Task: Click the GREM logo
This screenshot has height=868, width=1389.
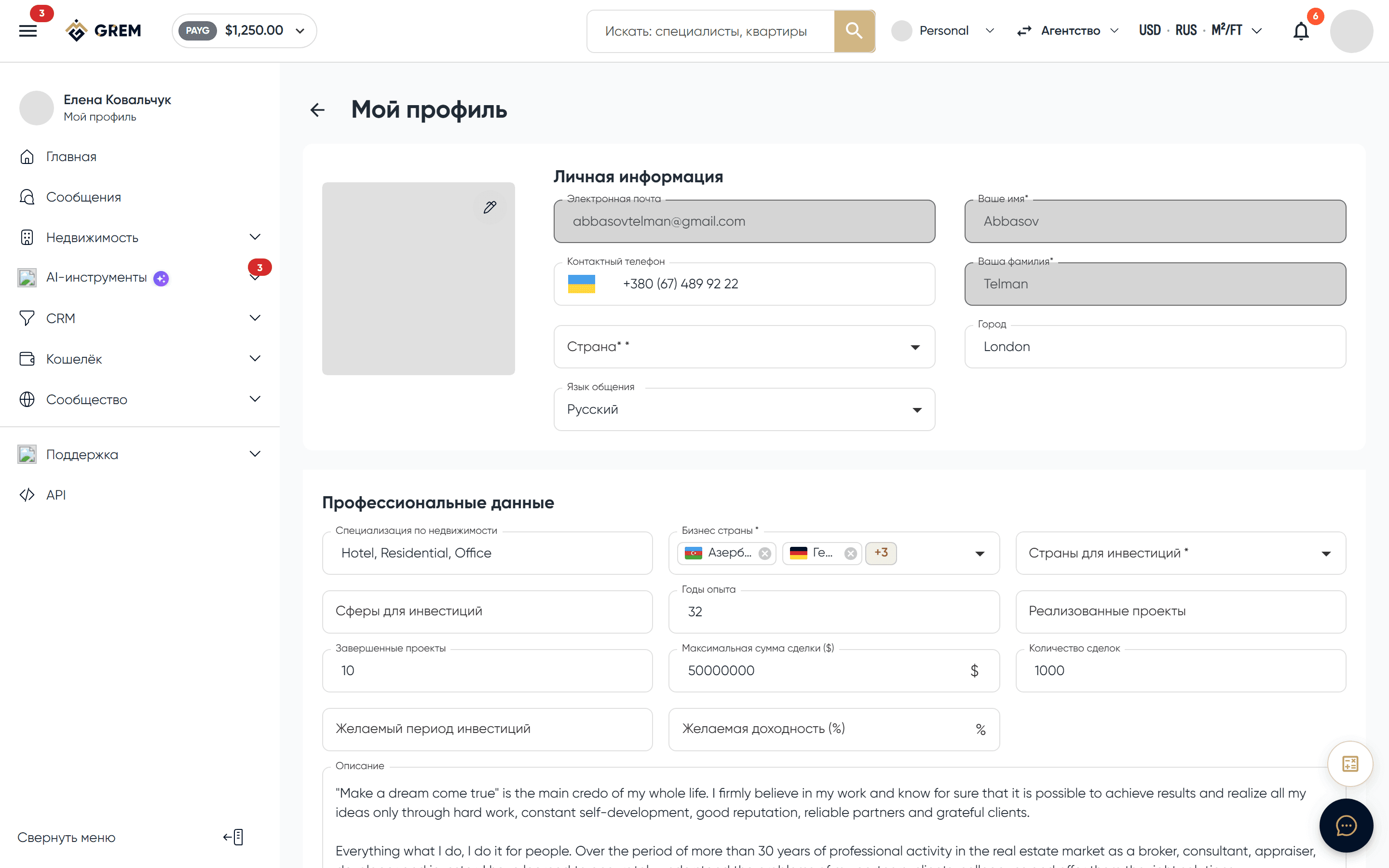Action: click(103, 30)
